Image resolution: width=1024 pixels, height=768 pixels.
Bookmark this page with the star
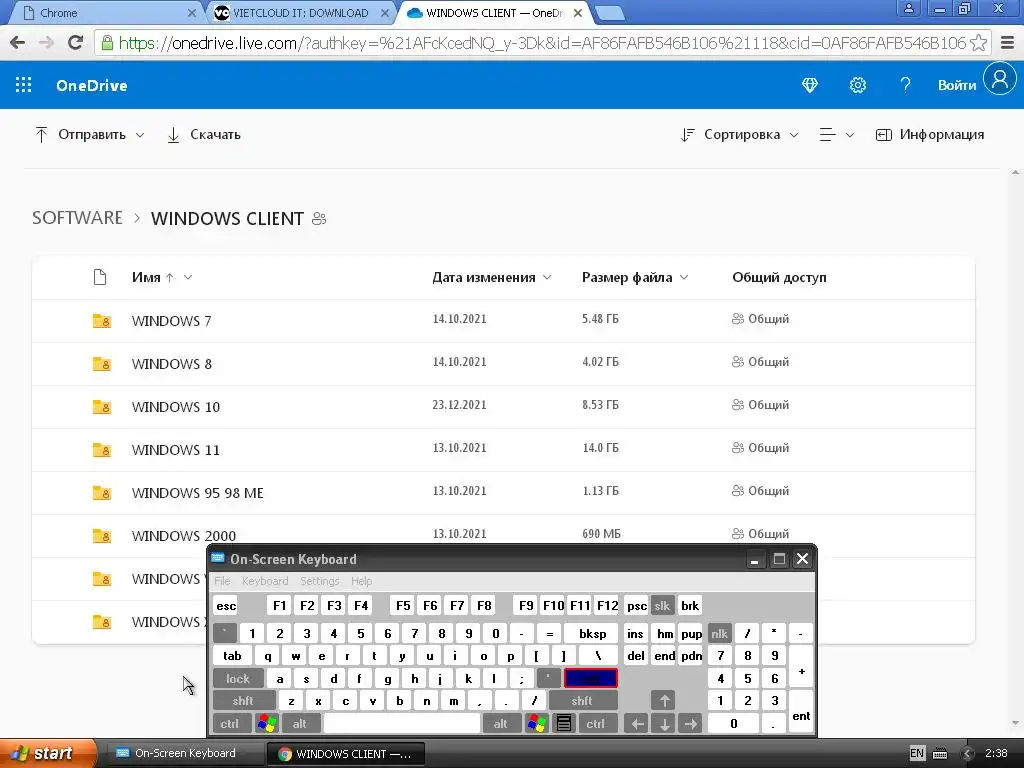978,43
